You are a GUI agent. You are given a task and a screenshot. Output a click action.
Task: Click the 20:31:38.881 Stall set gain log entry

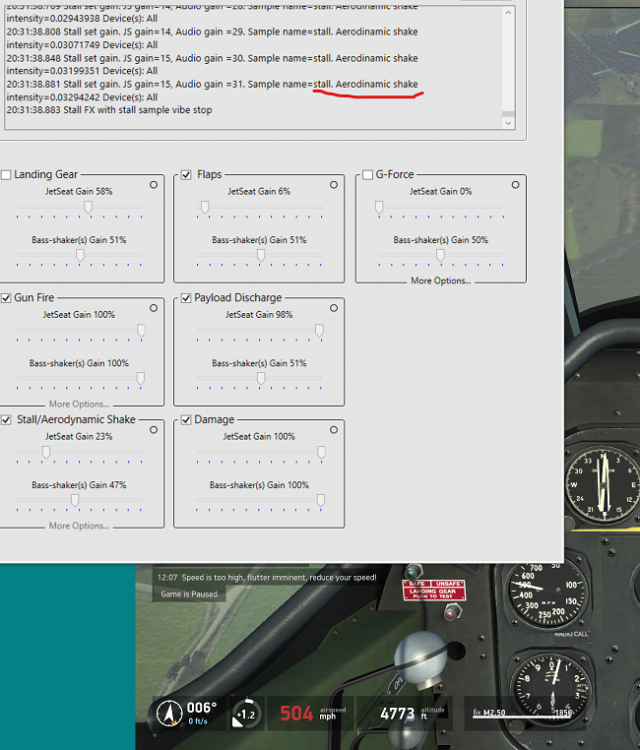(212, 90)
